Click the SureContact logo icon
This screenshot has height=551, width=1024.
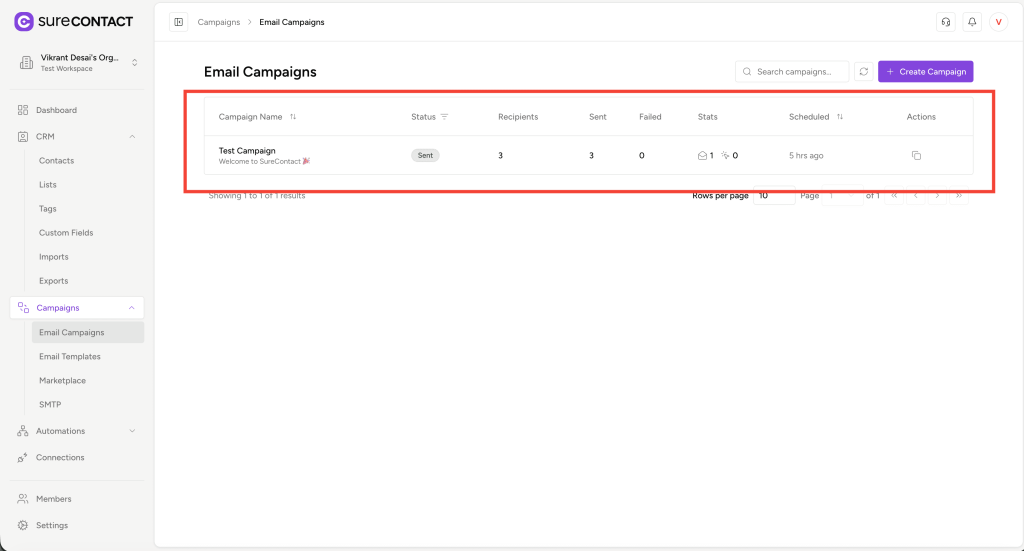24,22
